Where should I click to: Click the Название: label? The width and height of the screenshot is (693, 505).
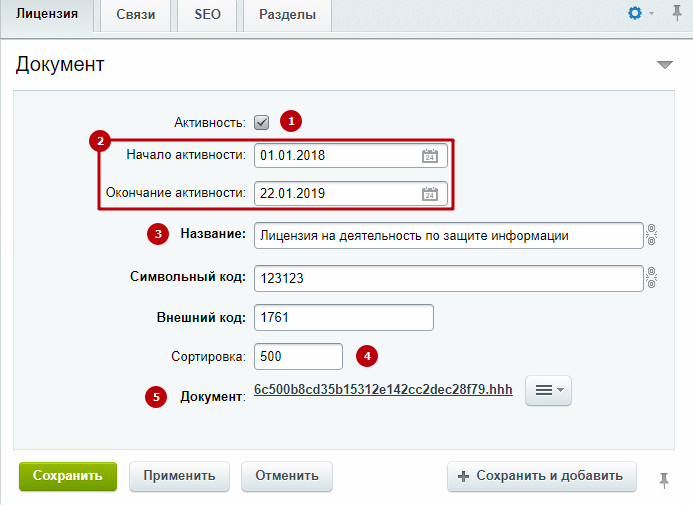pyautogui.click(x=213, y=234)
